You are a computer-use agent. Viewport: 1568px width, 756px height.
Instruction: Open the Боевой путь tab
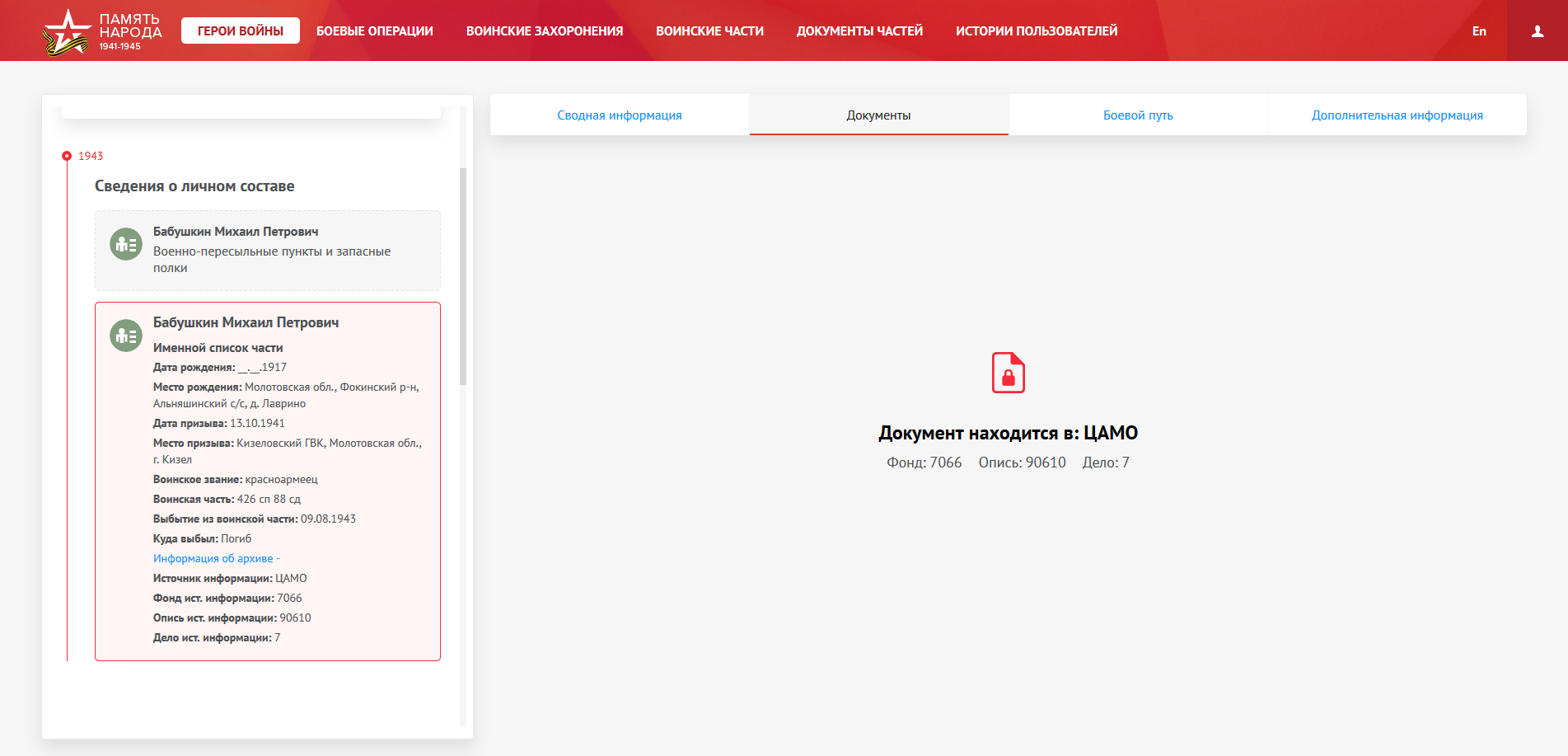[1137, 115]
